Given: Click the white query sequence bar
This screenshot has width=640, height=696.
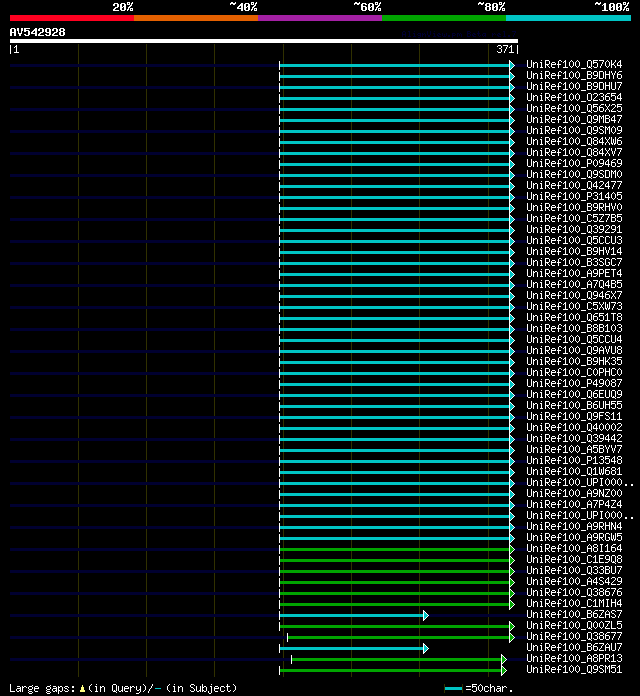Looking at the screenshot, I should [x=264, y=41].
